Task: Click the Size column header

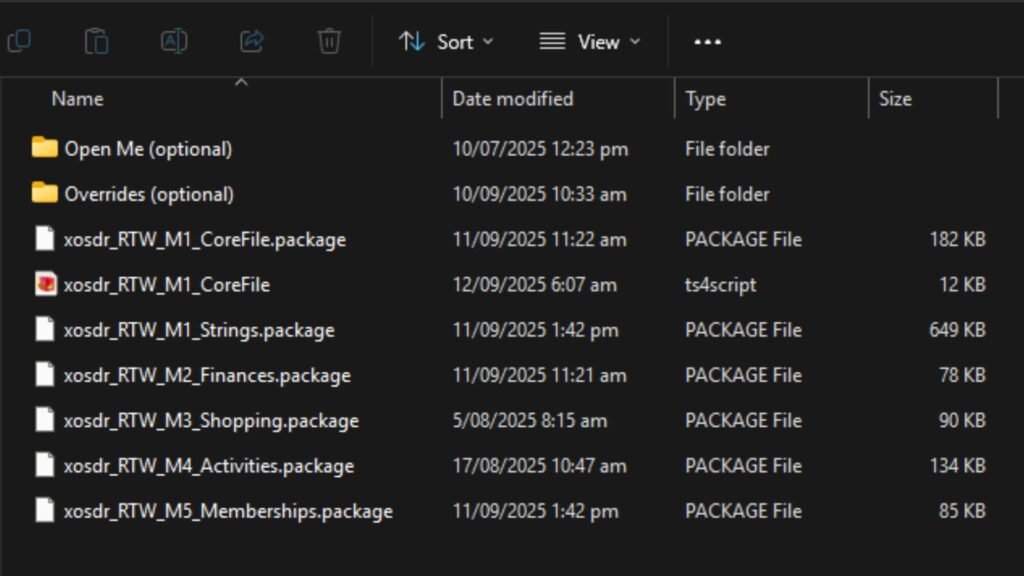Action: click(x=894, y=99)
